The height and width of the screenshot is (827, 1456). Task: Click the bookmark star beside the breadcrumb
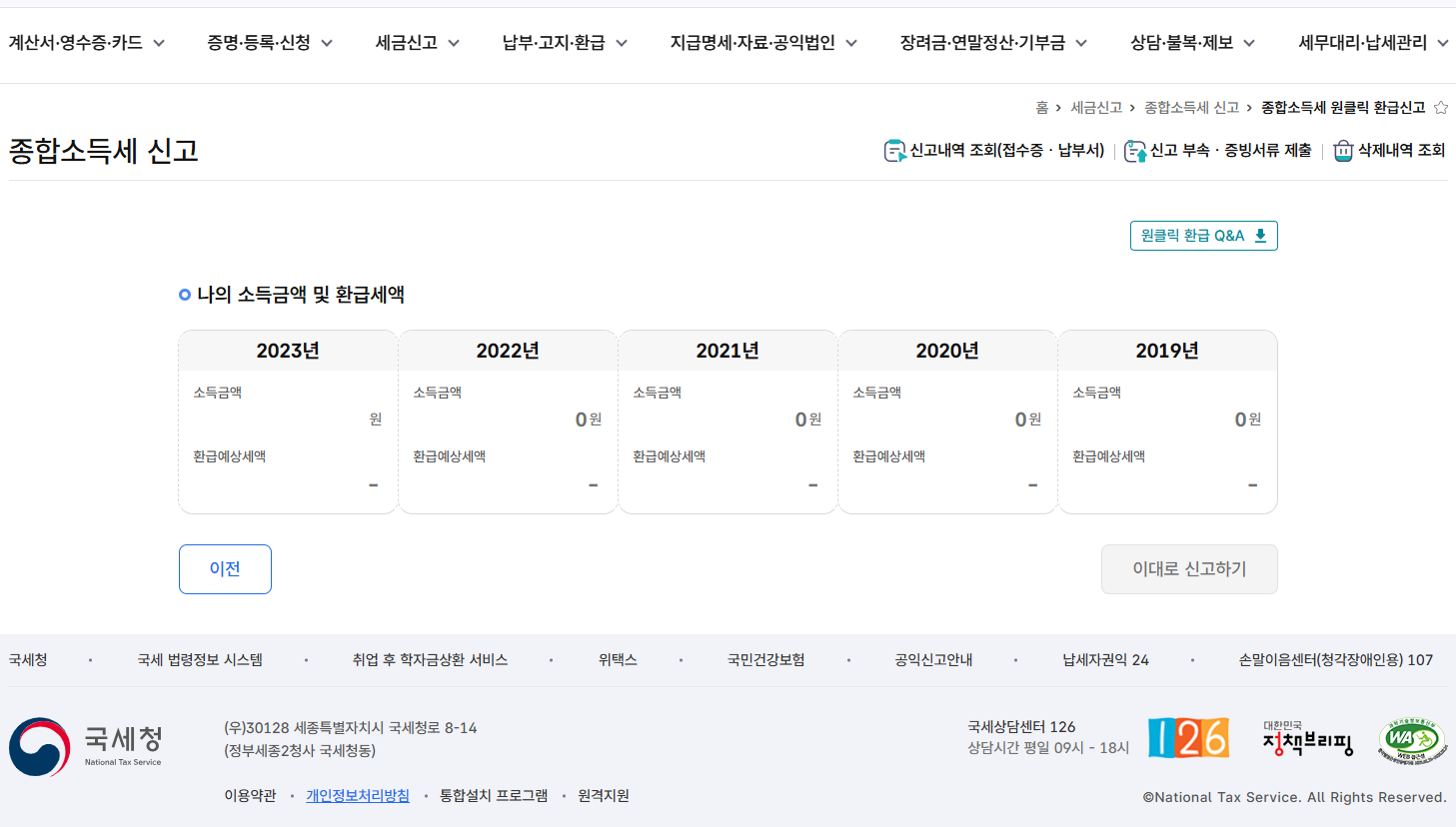coord(1441,108)
